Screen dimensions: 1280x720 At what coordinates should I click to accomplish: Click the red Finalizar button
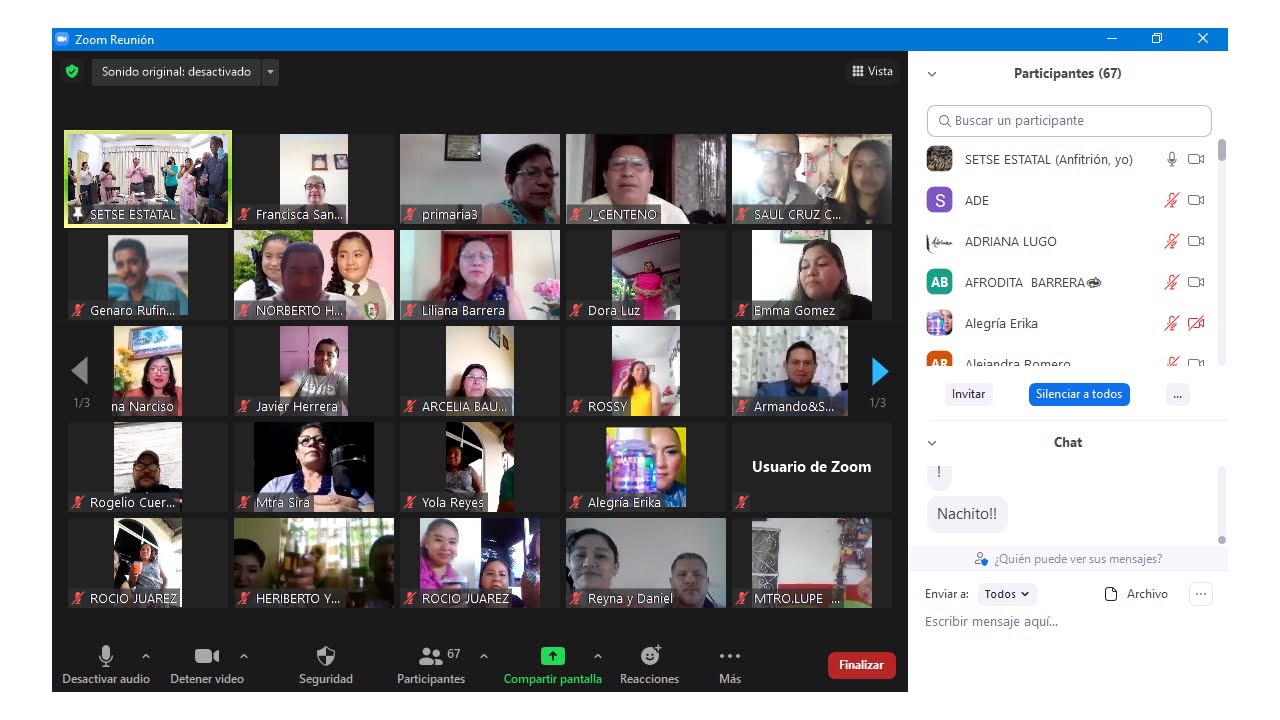pyautogui.click(x=861, y=665)
